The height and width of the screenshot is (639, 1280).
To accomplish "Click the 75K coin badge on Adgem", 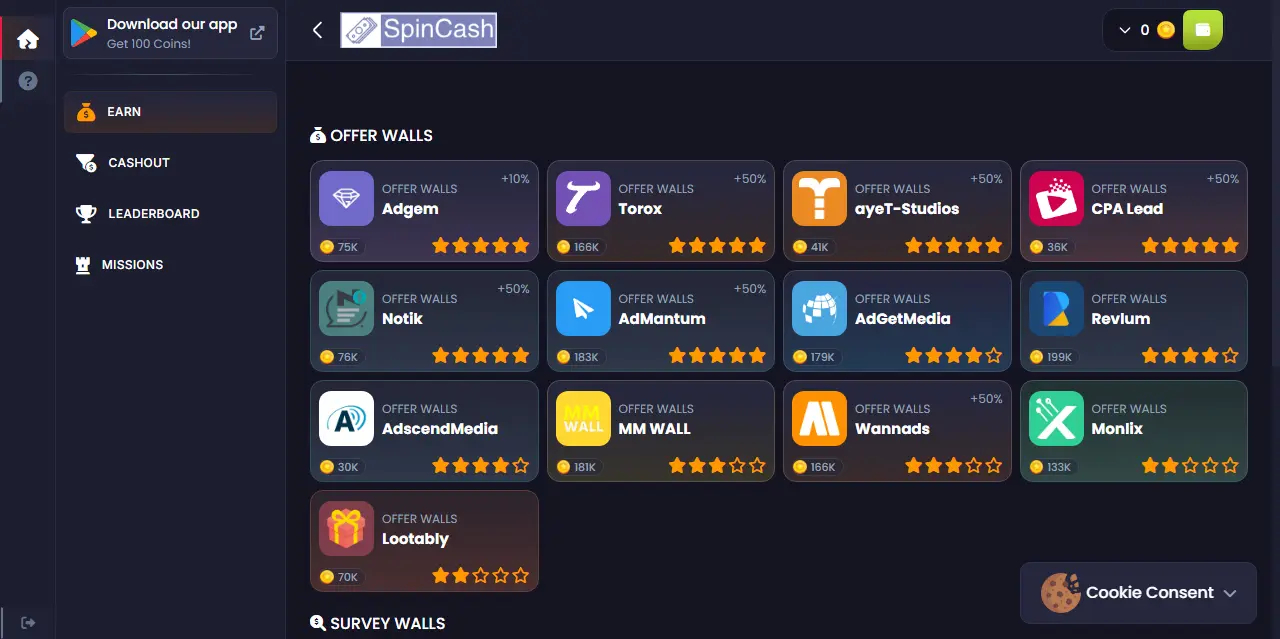I will click(339, 247).
